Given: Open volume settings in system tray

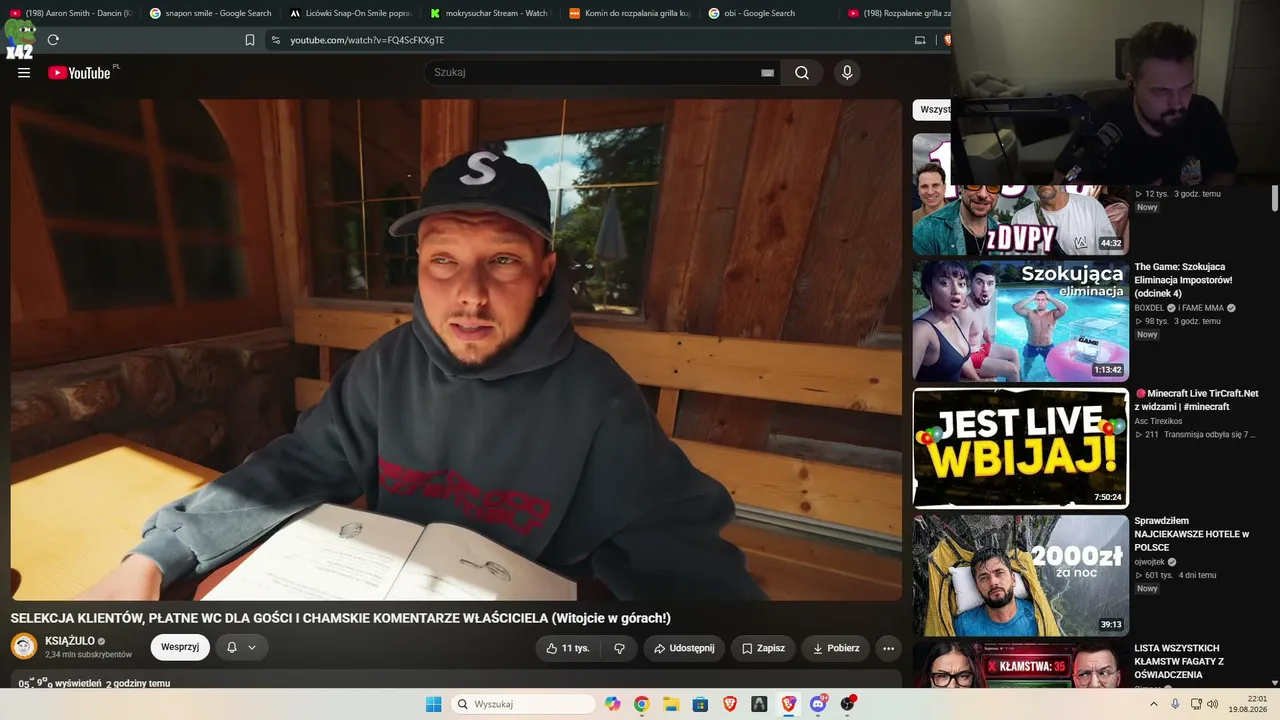Looking at the screenshot, I should click(x=1212, y=704).
